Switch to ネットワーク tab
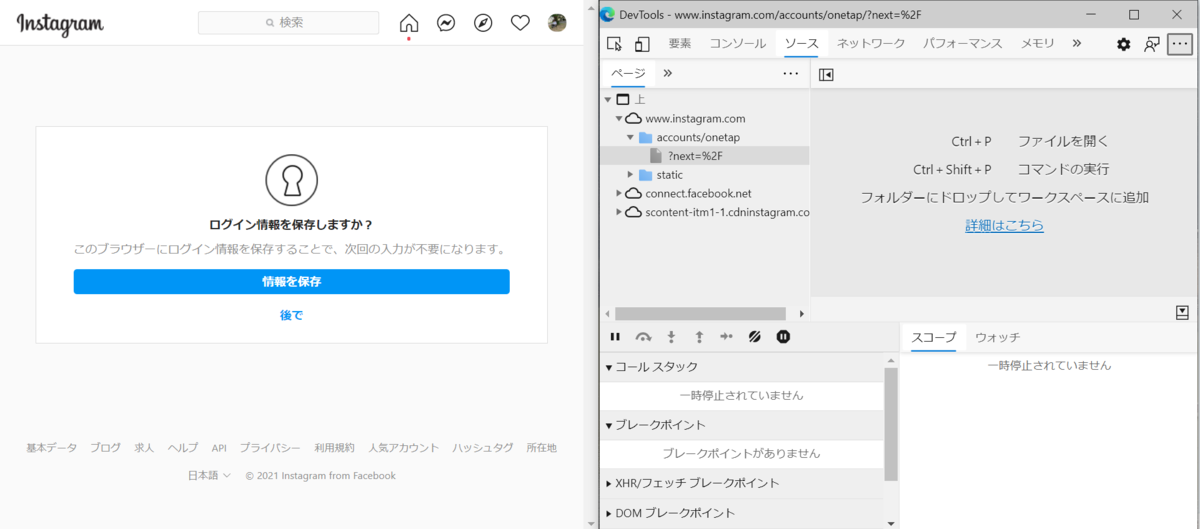Image resolution: width=1200 pixels, height=529 pixels. 870,44
